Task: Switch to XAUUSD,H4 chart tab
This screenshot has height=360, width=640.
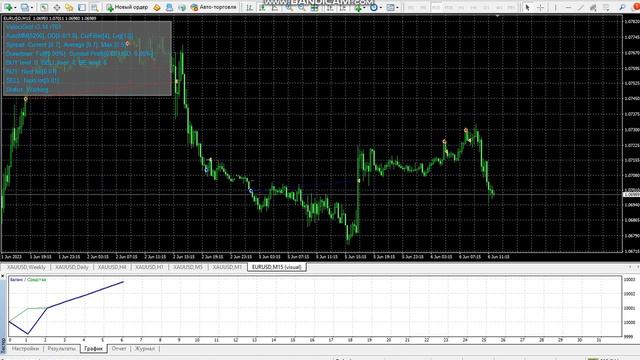Action: [x=112, y=267]
